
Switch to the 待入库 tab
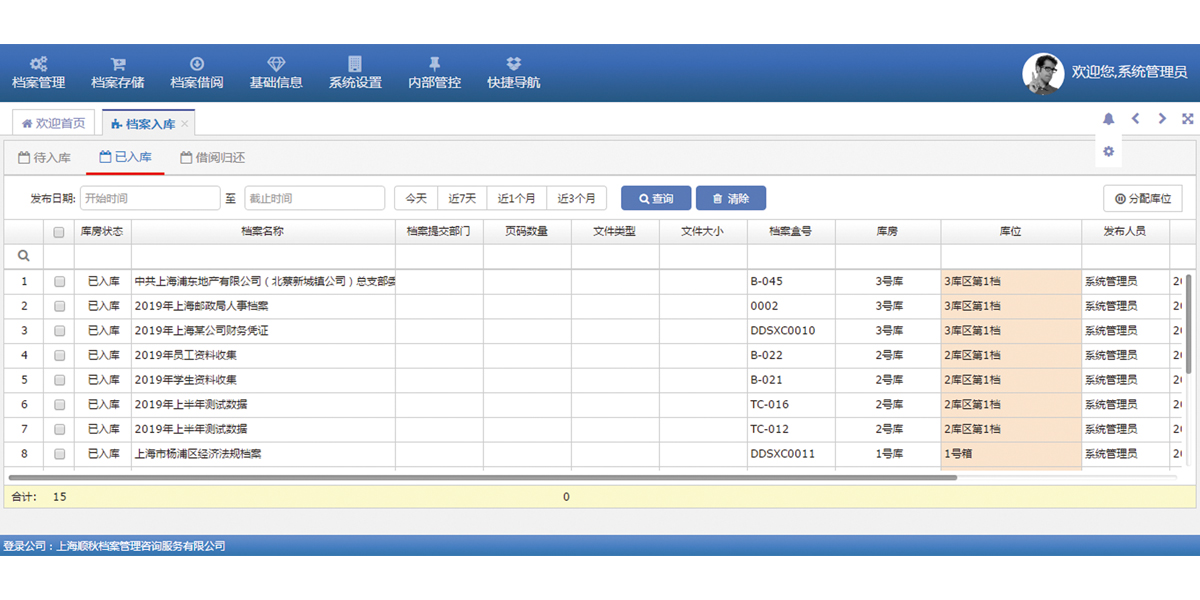pyautogui.click(x=44, y=158)
